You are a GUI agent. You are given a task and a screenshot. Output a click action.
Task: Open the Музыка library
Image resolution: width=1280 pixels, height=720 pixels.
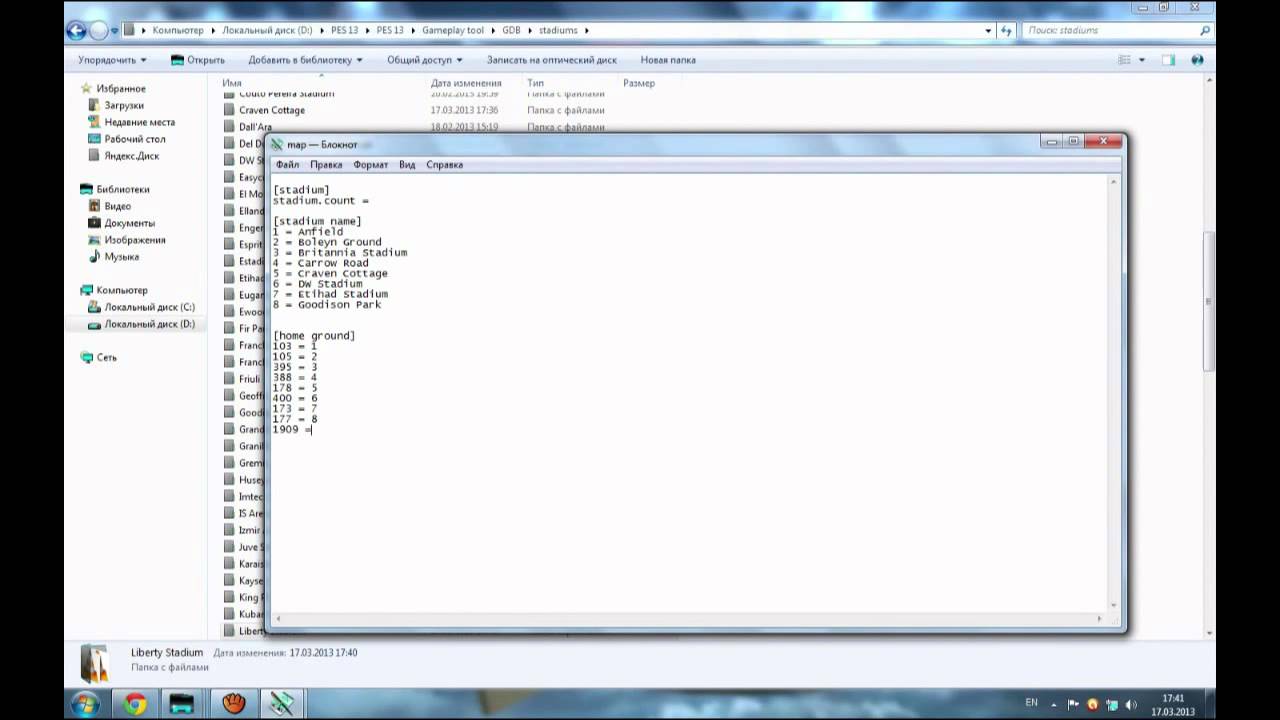121,257
